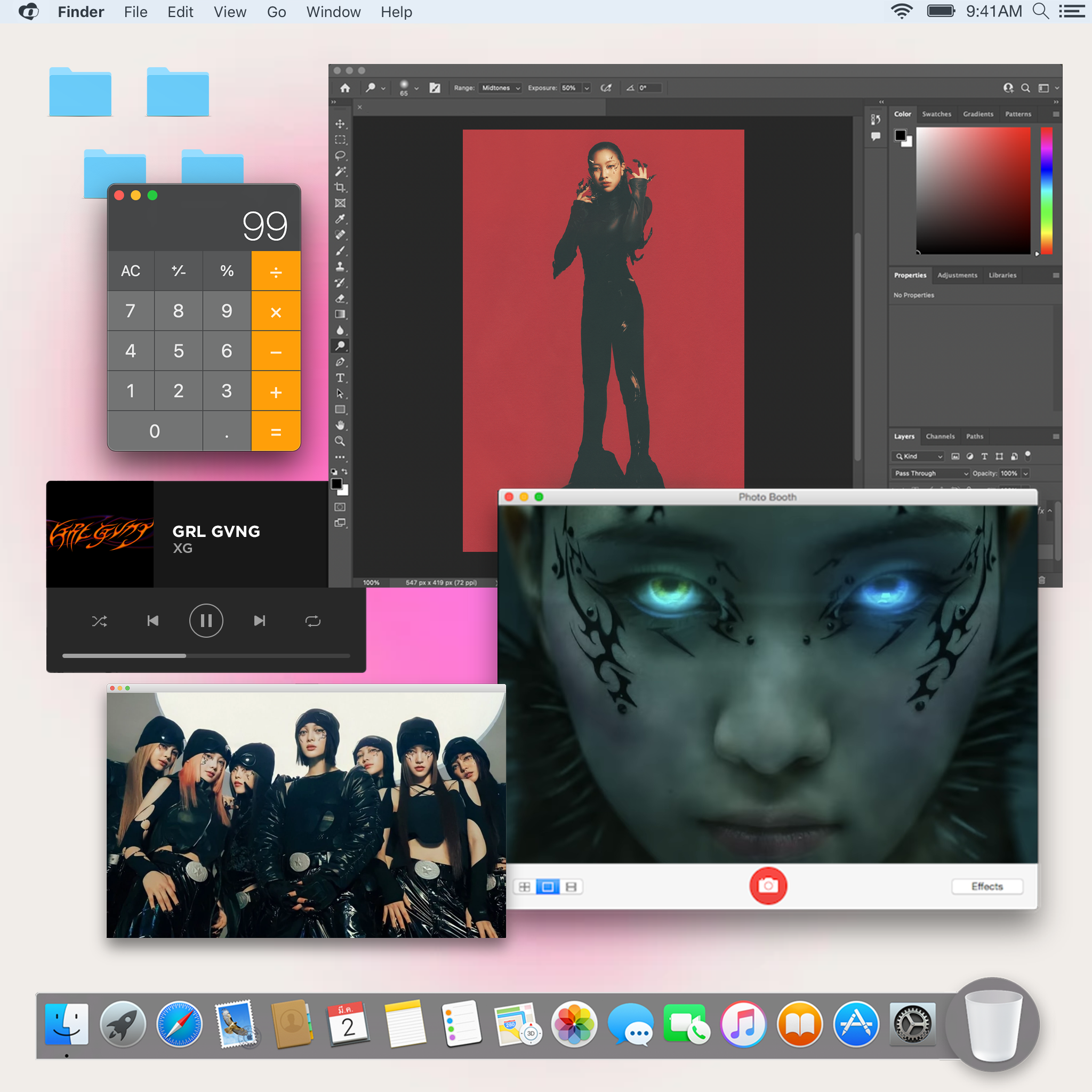Pick the Eyedropper tool

tap(340, 219)
